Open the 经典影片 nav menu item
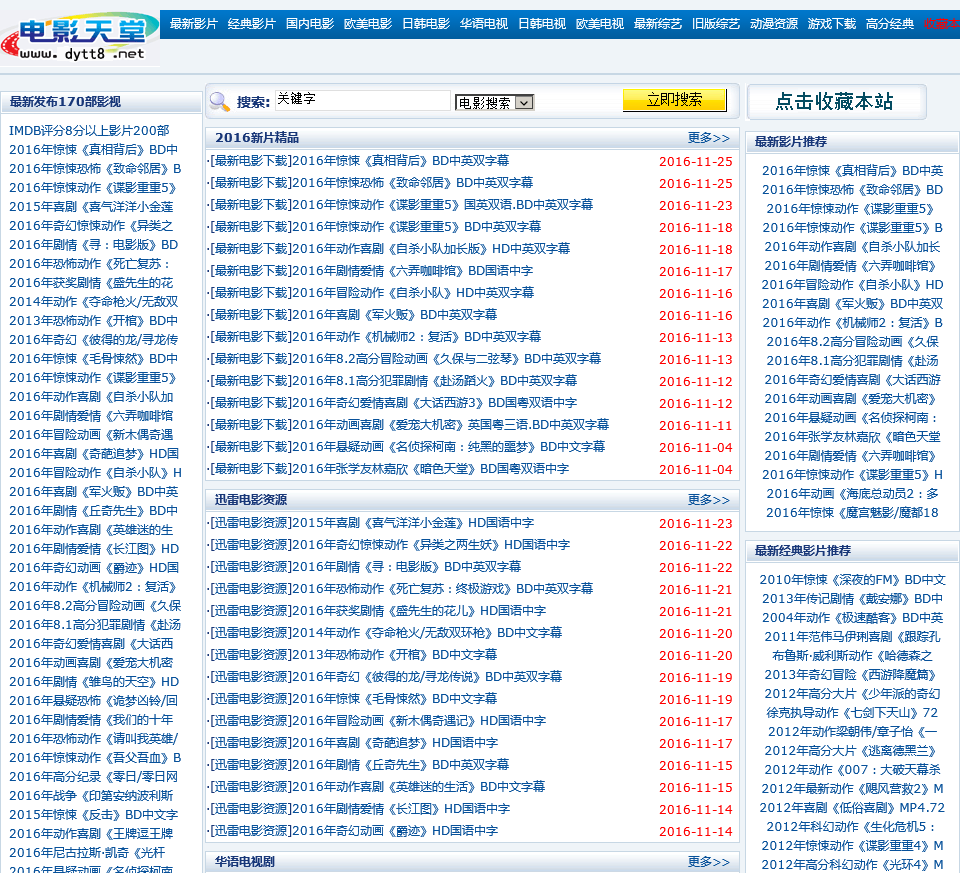960x873 pixels. pyautogui.click(x=252, y=24)
